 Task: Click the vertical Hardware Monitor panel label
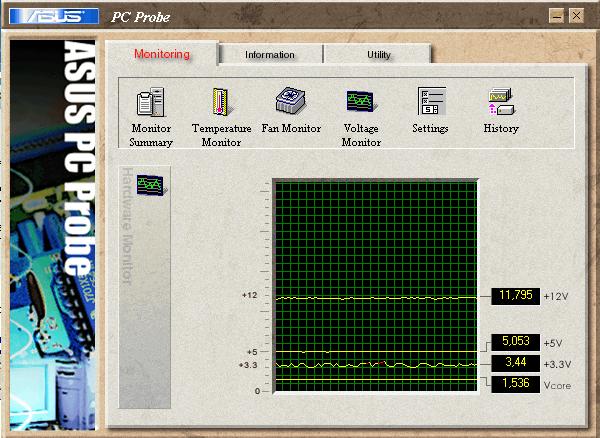click(127, 226)
